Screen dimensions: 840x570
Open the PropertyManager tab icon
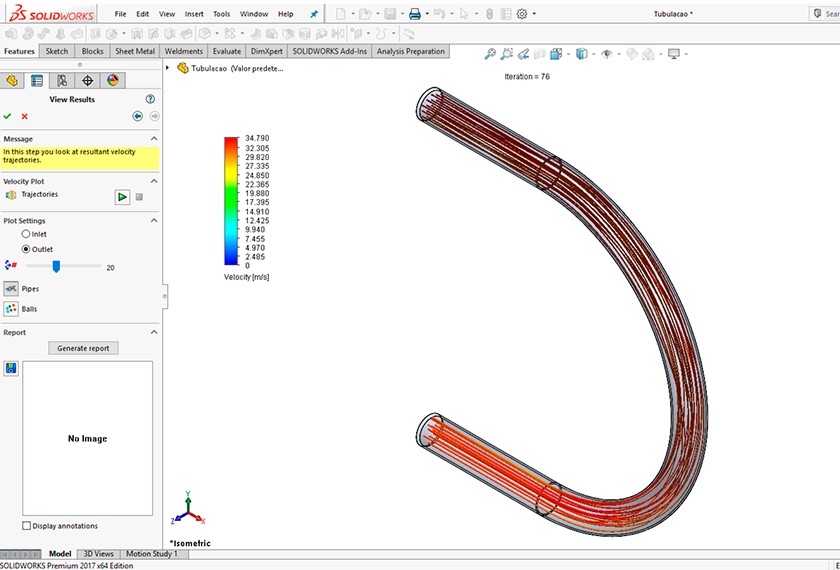coord(37,81)
